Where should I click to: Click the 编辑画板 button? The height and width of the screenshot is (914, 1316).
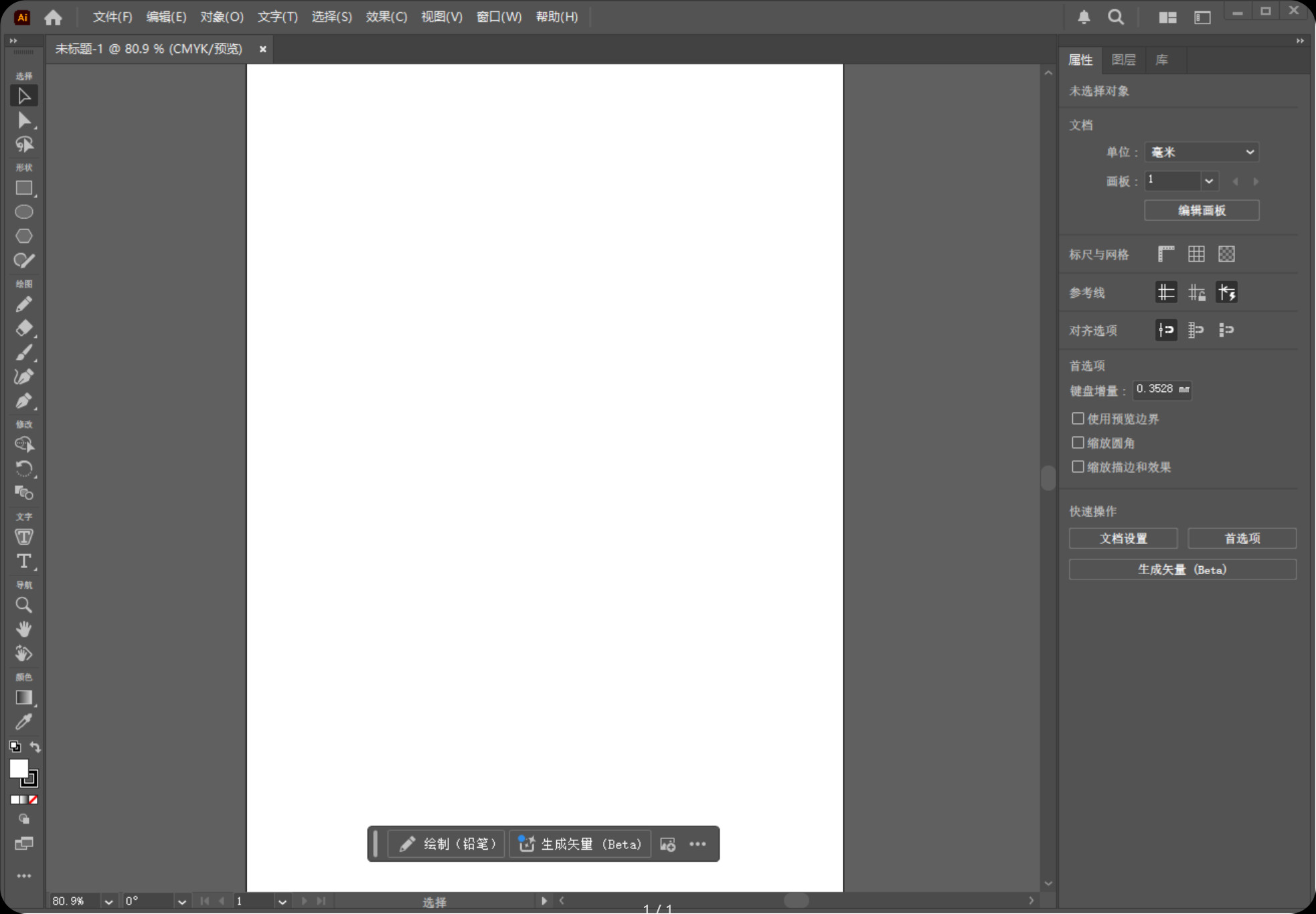point(1202,210)
